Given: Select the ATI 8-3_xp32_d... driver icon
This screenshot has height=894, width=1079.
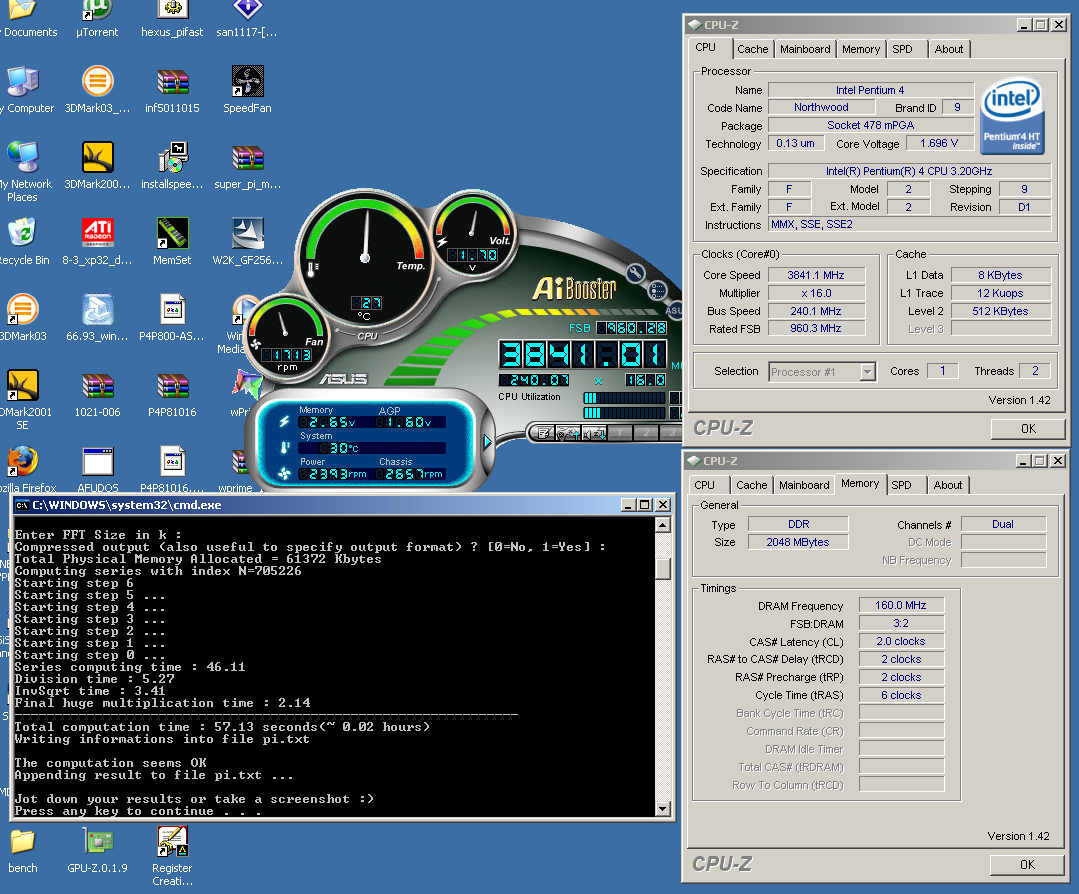Looking at the screenshot, I should (x=97, y=242).
